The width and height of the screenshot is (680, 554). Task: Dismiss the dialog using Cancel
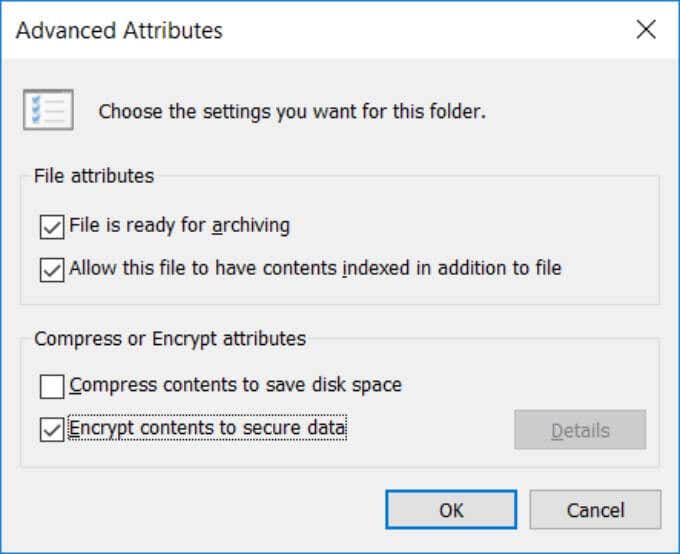[595, 510]
